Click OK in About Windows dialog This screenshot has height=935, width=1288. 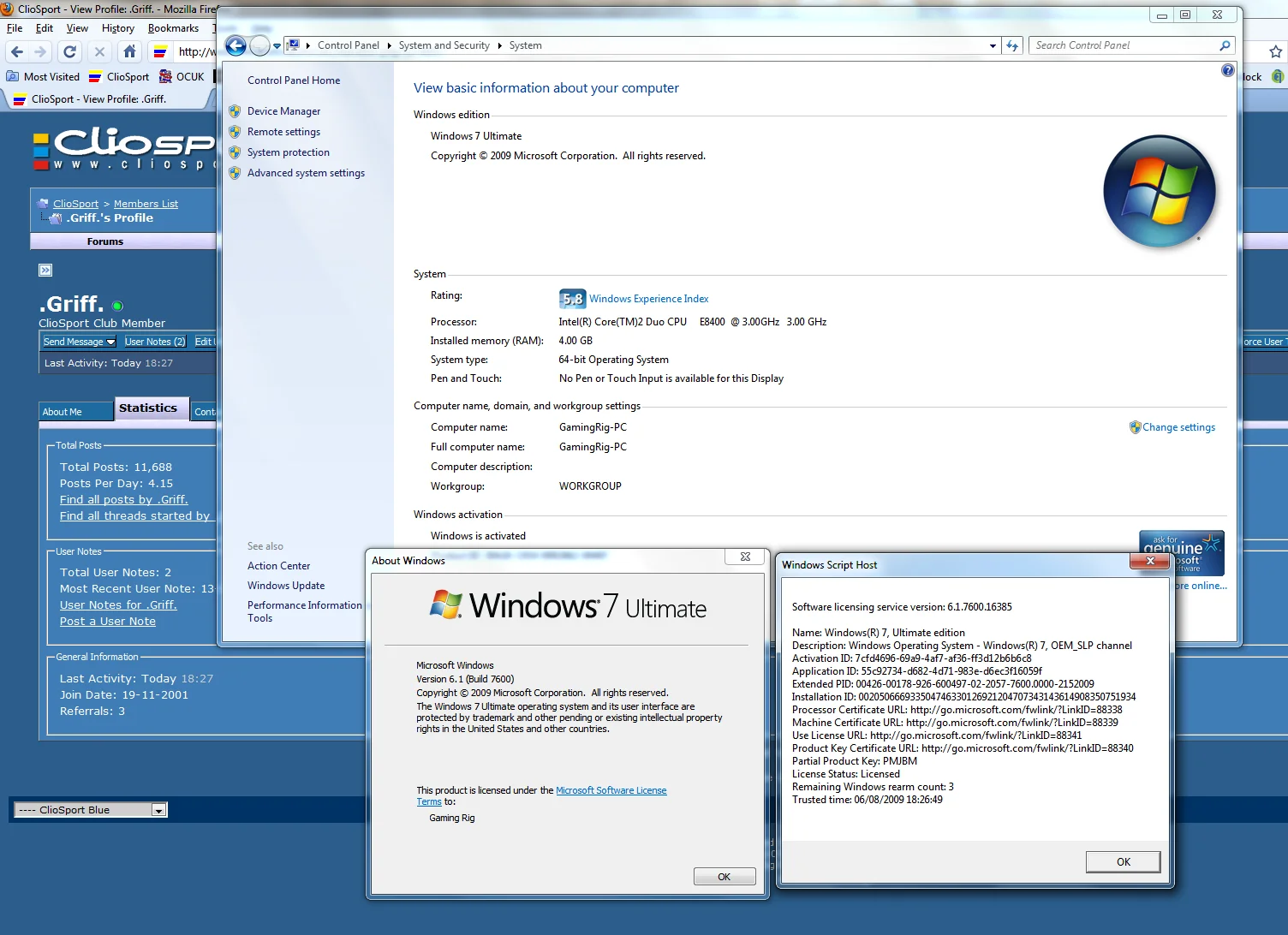pos(724,877)
